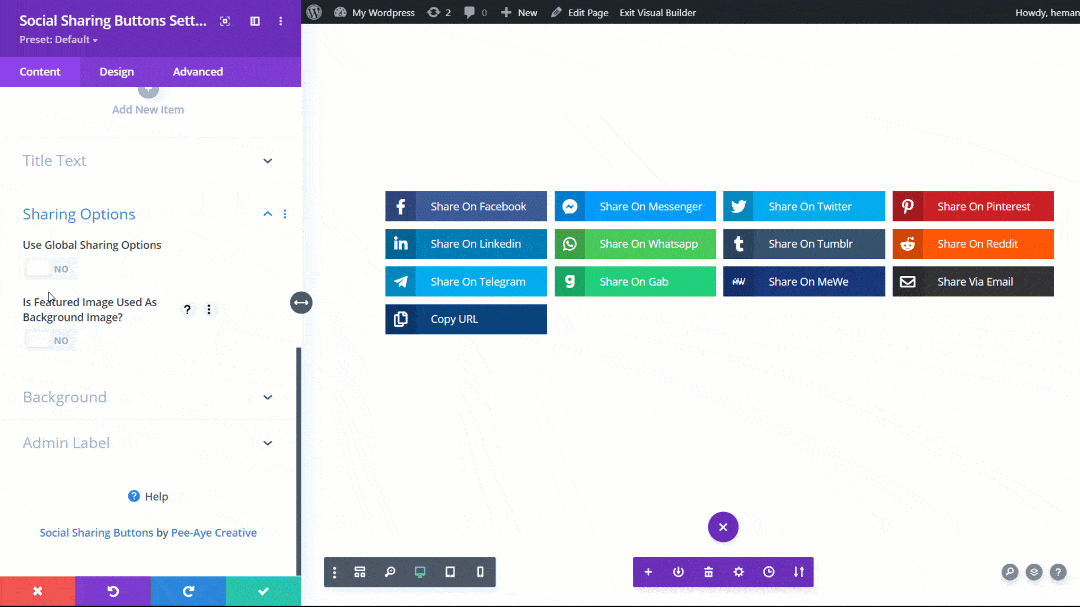Open editing history clock icon
1080x607 pixels.
pos(769,572)
